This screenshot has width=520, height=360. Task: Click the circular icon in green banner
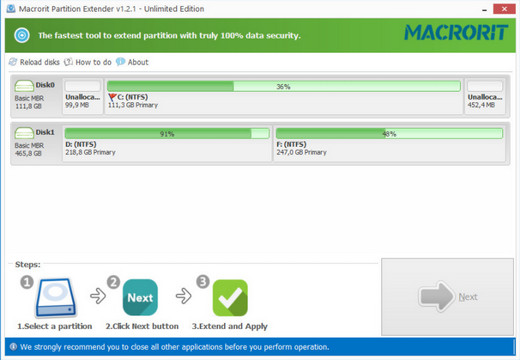22,35
